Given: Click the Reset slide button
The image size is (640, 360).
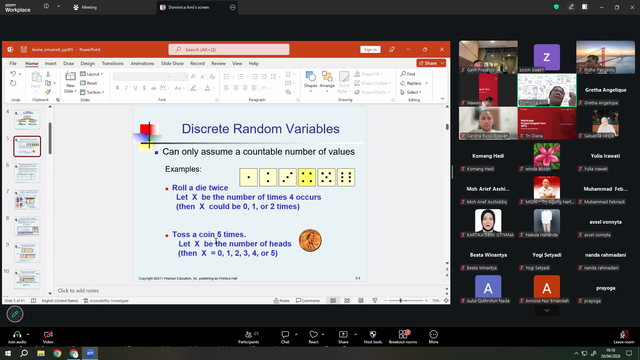Looking at the screenshot, I should coord(89,83).
